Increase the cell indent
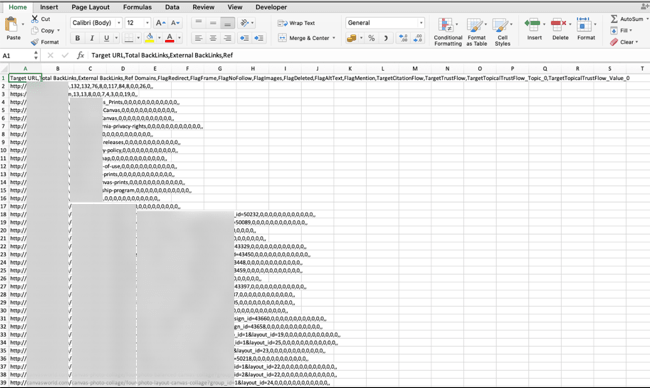650x388 pixels. tap(259, 38)
